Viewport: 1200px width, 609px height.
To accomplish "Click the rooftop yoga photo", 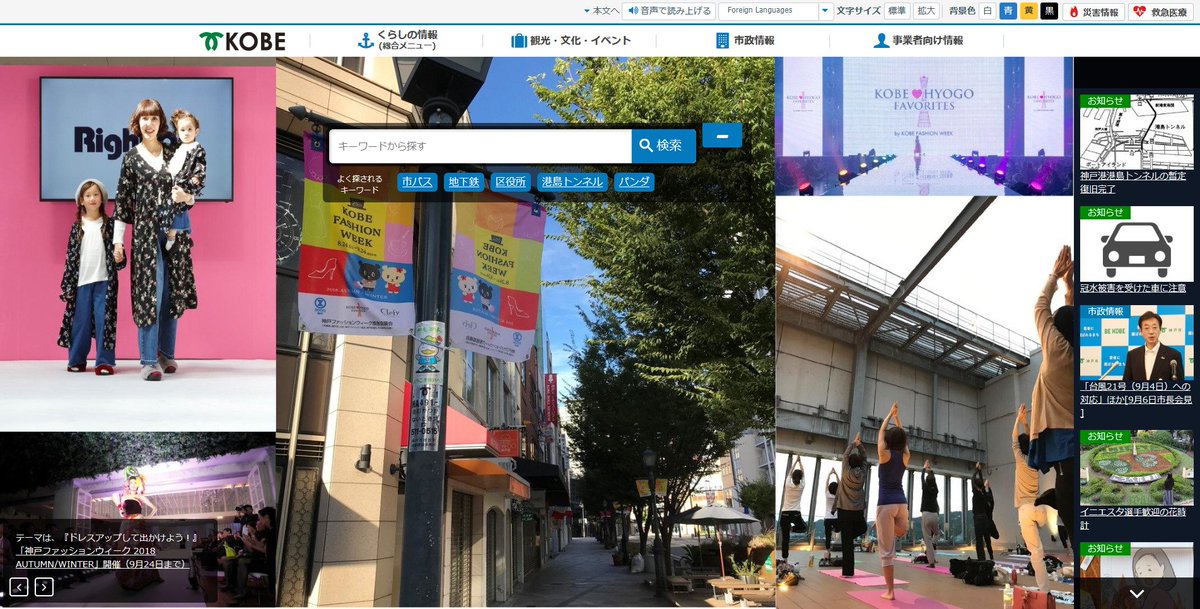I will 924,402.
